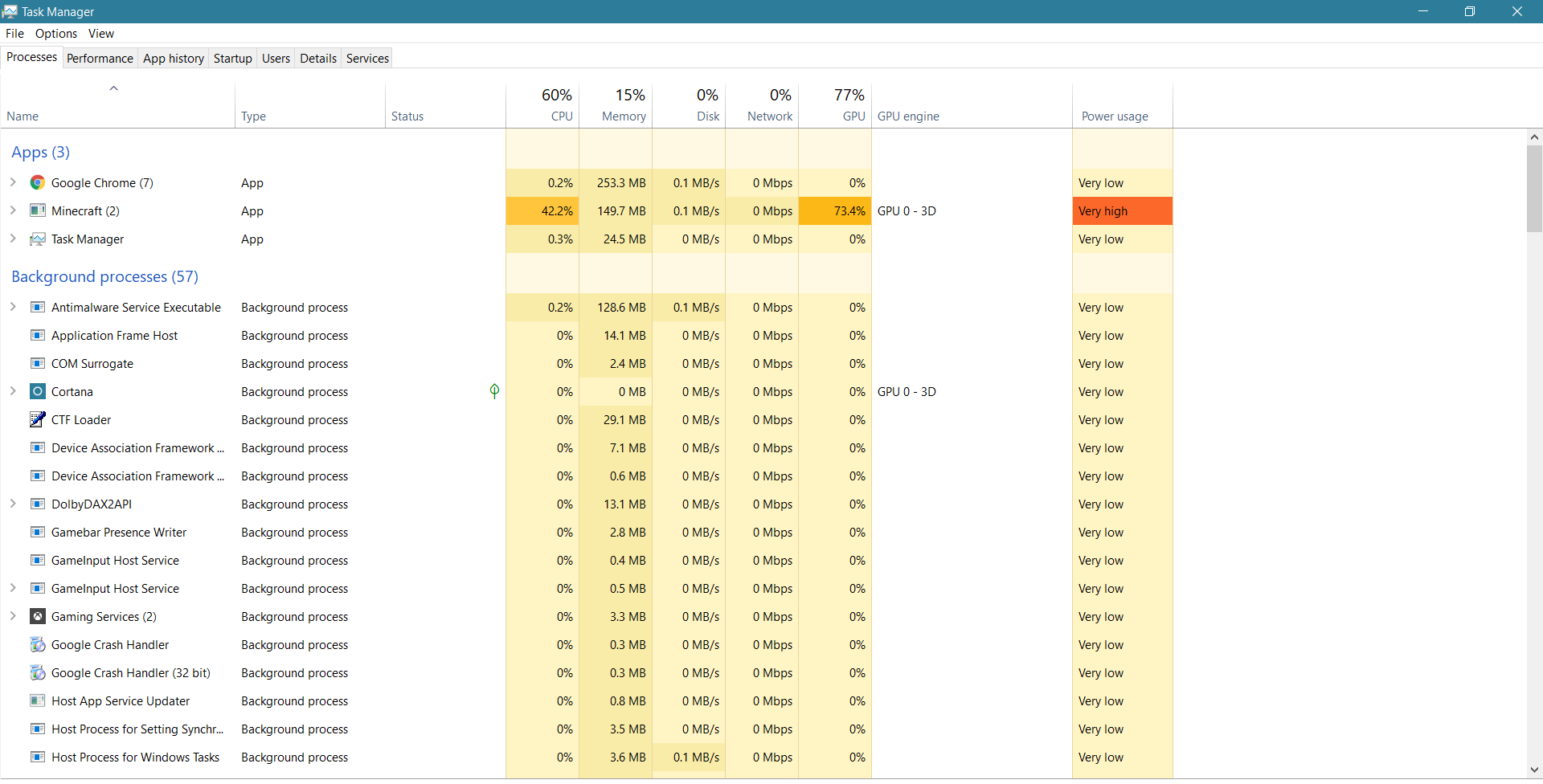
Task: Expand the Google Chrome process group
Action: [13, 183]
